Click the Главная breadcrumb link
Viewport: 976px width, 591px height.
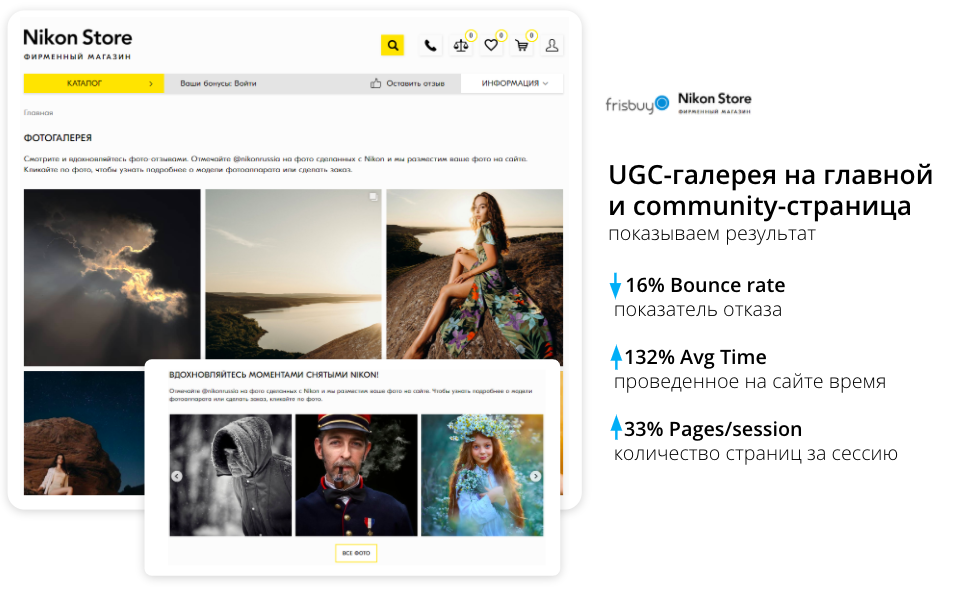(38, 113)
